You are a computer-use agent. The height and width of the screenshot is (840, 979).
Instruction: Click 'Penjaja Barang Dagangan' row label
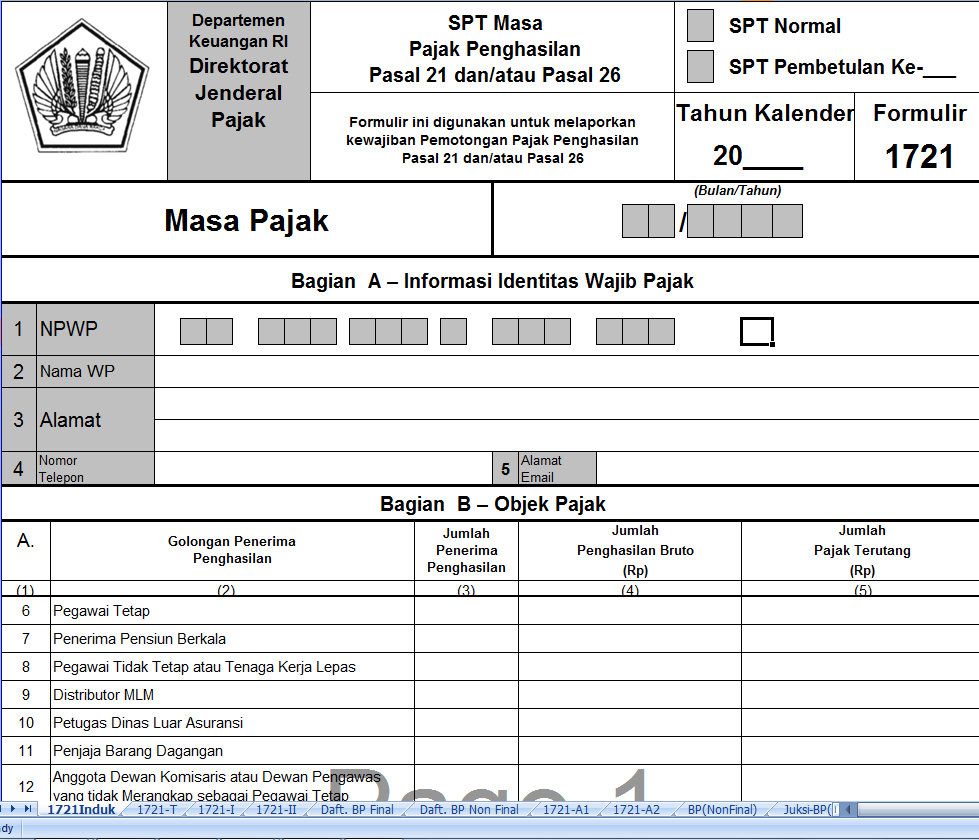click(138, 751)
